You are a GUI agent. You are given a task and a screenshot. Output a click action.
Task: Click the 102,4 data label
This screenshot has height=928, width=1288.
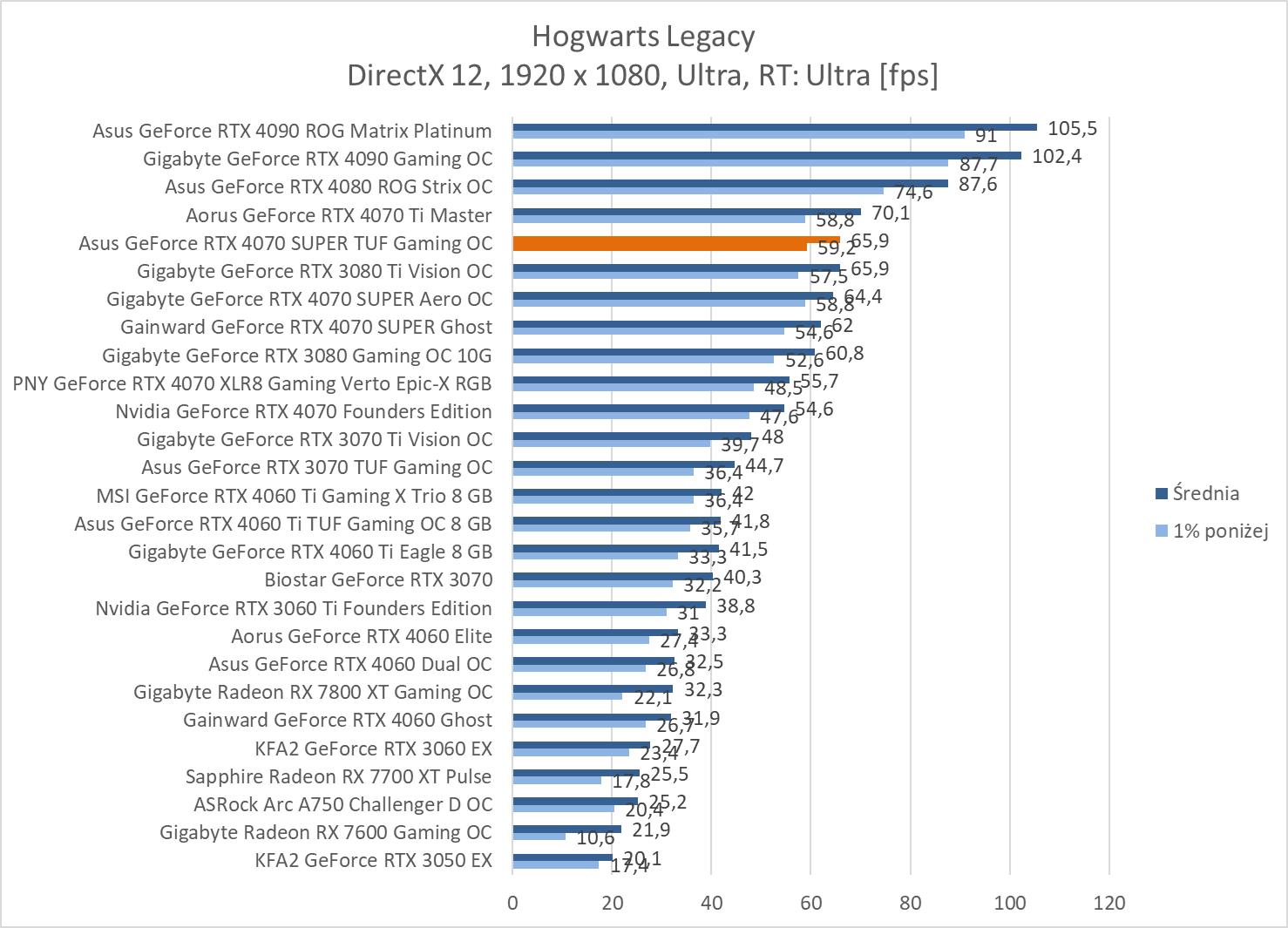[x=1056, y=157]
